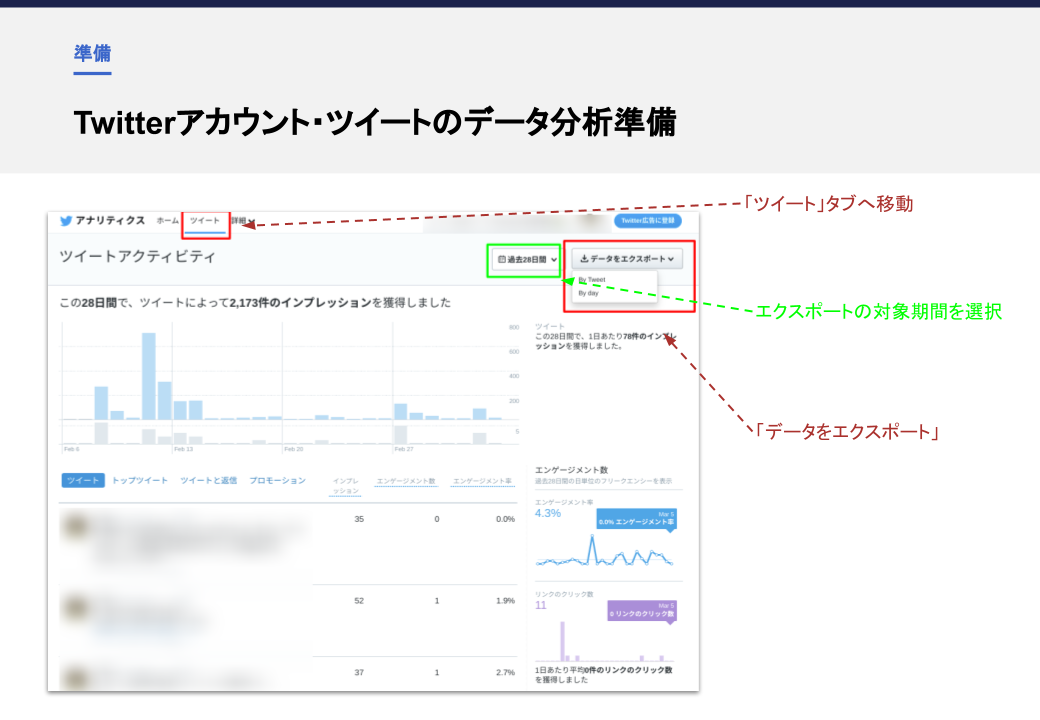Click the ツイートアクティビティ heading
1040x720 pixels.
point(137,257)
